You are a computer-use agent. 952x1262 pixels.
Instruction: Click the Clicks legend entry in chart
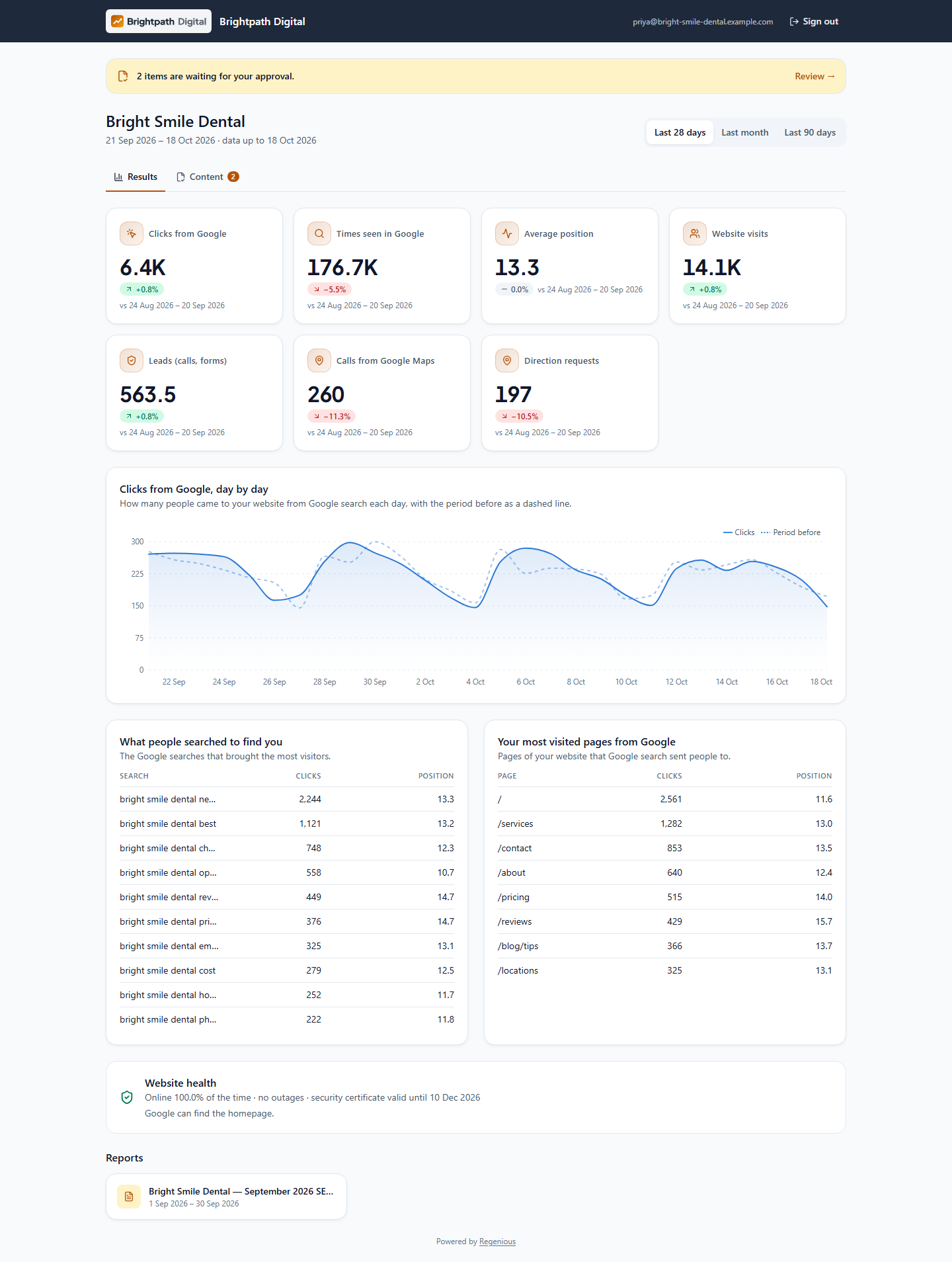[739, 532]
